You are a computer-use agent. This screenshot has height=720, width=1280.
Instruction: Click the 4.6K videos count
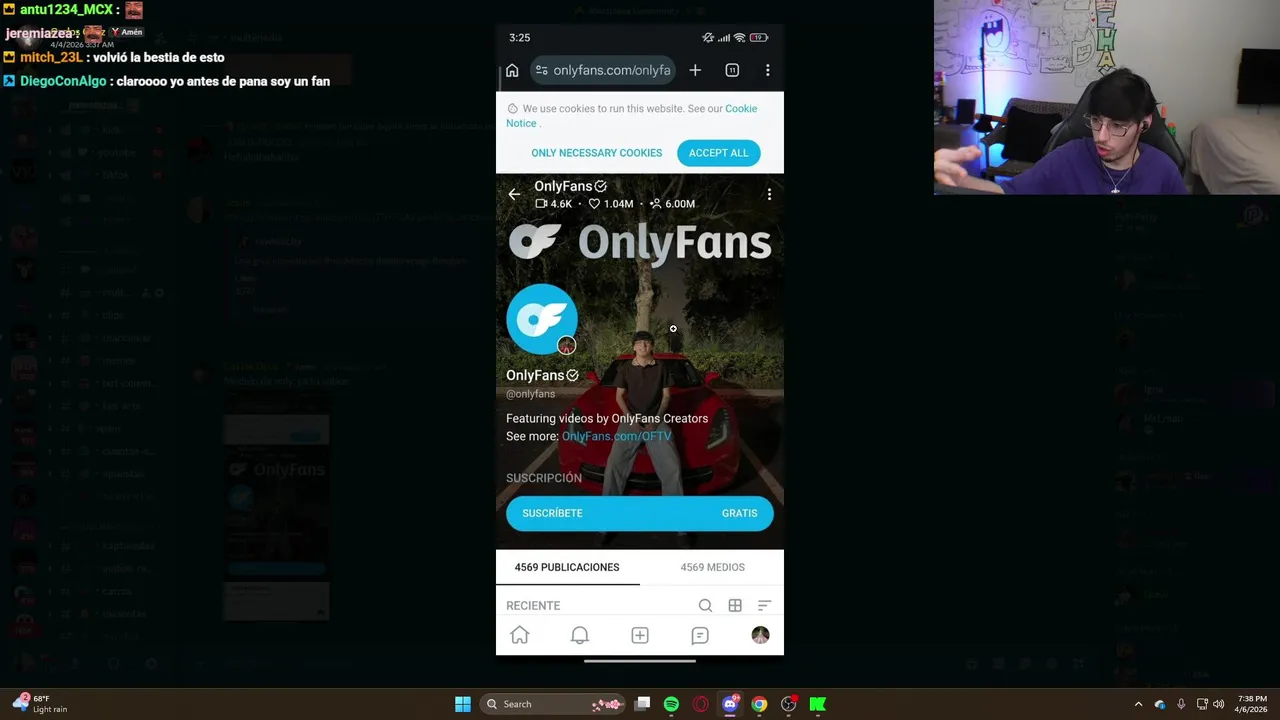click(x=554, y=204)
